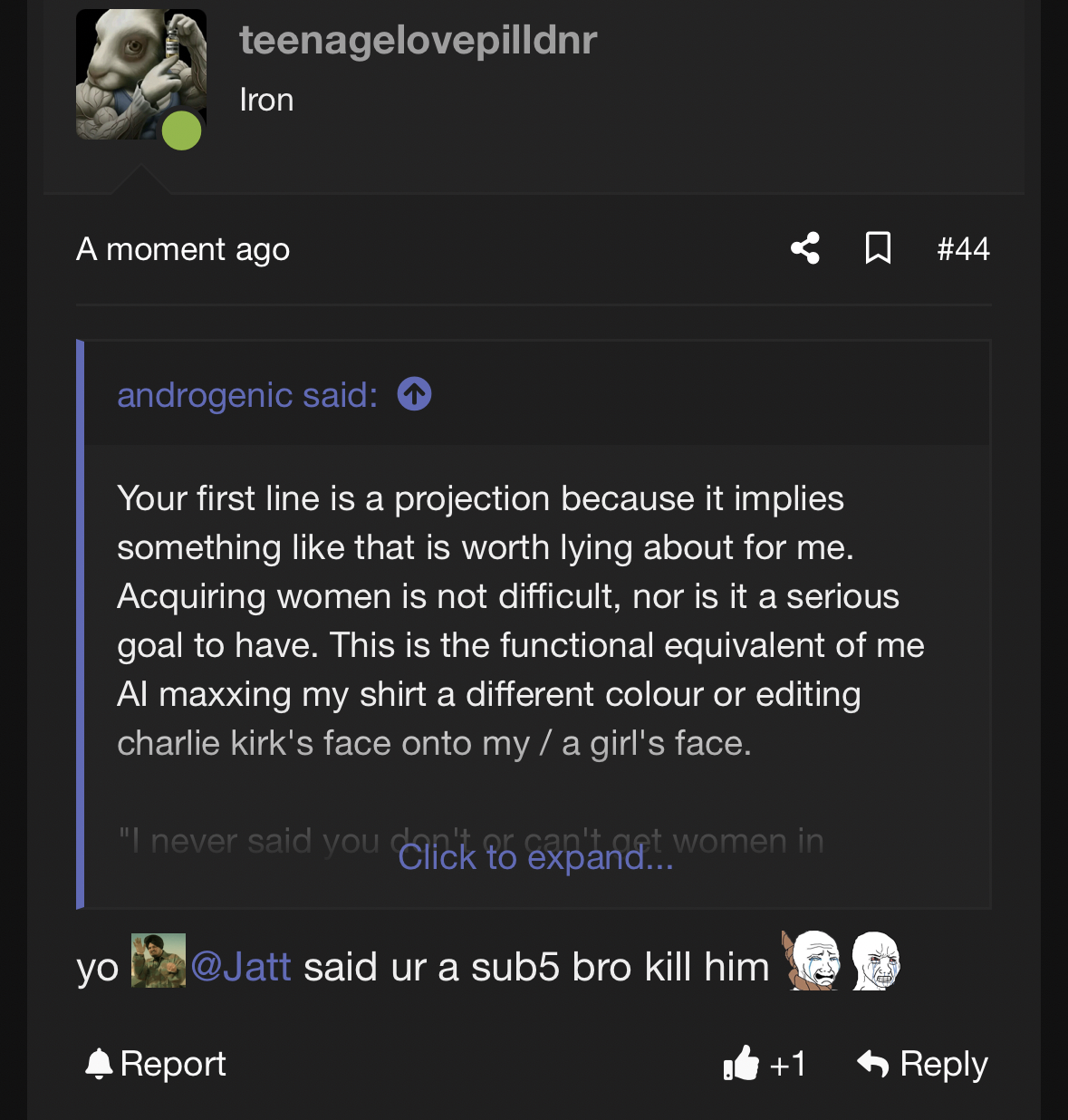Click the upward arrow next to androgenic said
Screen dimensions: 1068x1120
coord(414,393)
